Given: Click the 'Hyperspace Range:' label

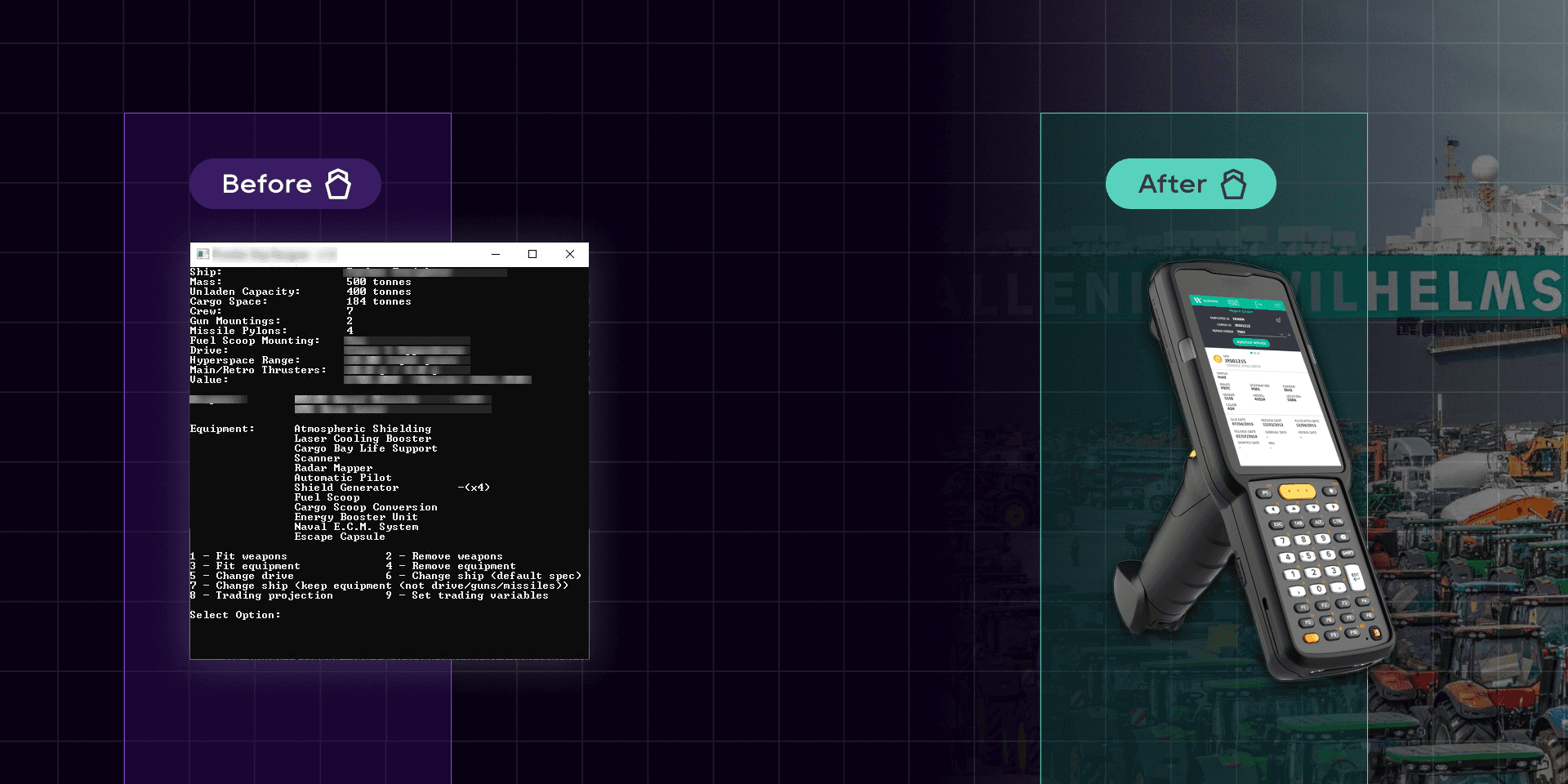Looking at the screenshot, I should click(245, 360).
